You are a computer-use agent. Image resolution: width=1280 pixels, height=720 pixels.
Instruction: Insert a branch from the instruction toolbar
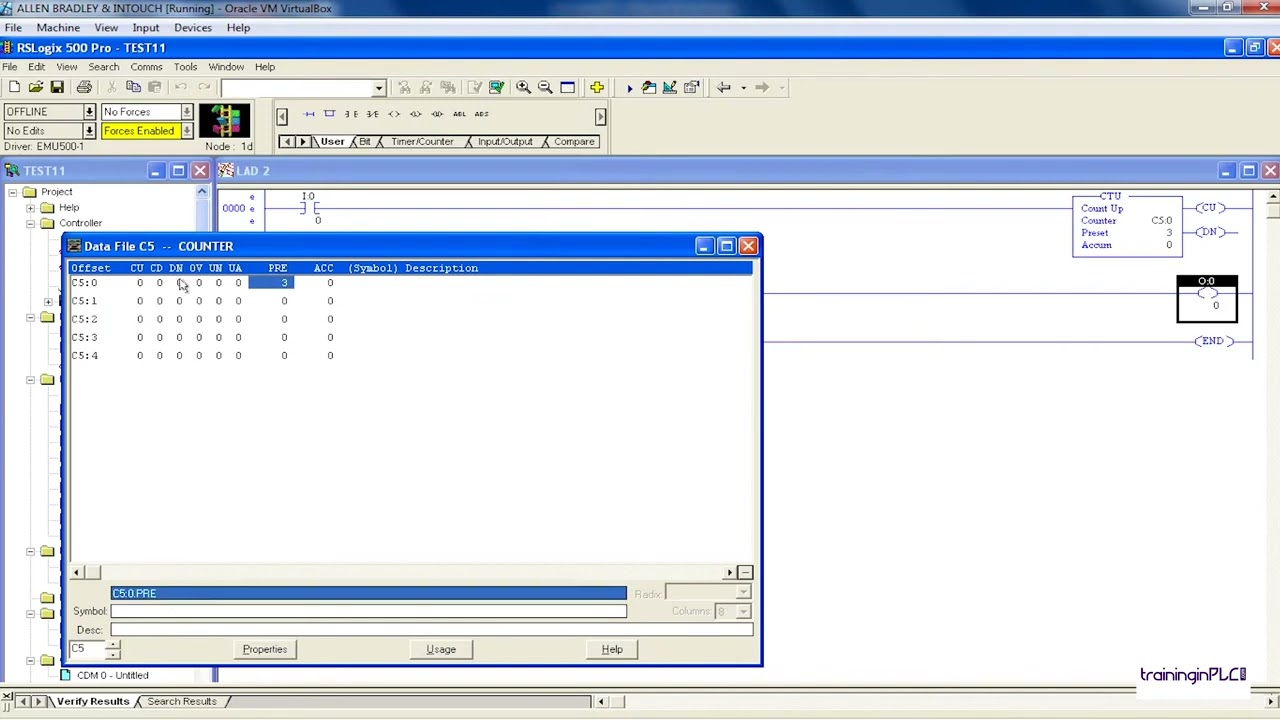[329, 114]
